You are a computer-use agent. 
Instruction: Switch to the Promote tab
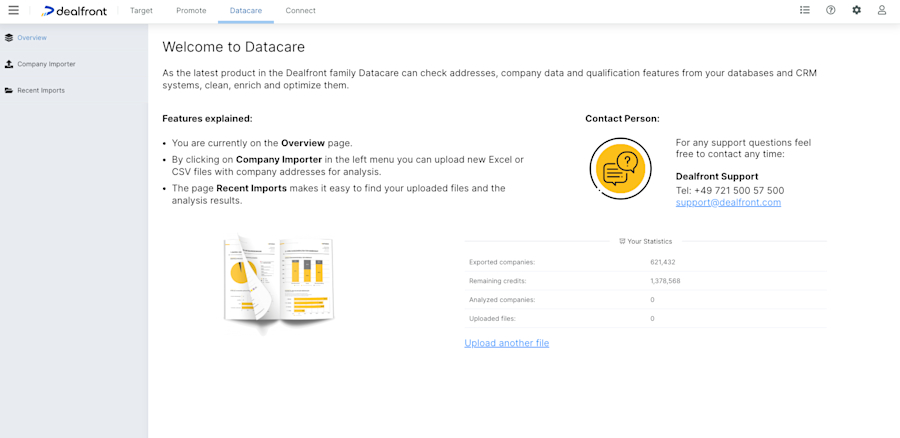coord(191,10)
